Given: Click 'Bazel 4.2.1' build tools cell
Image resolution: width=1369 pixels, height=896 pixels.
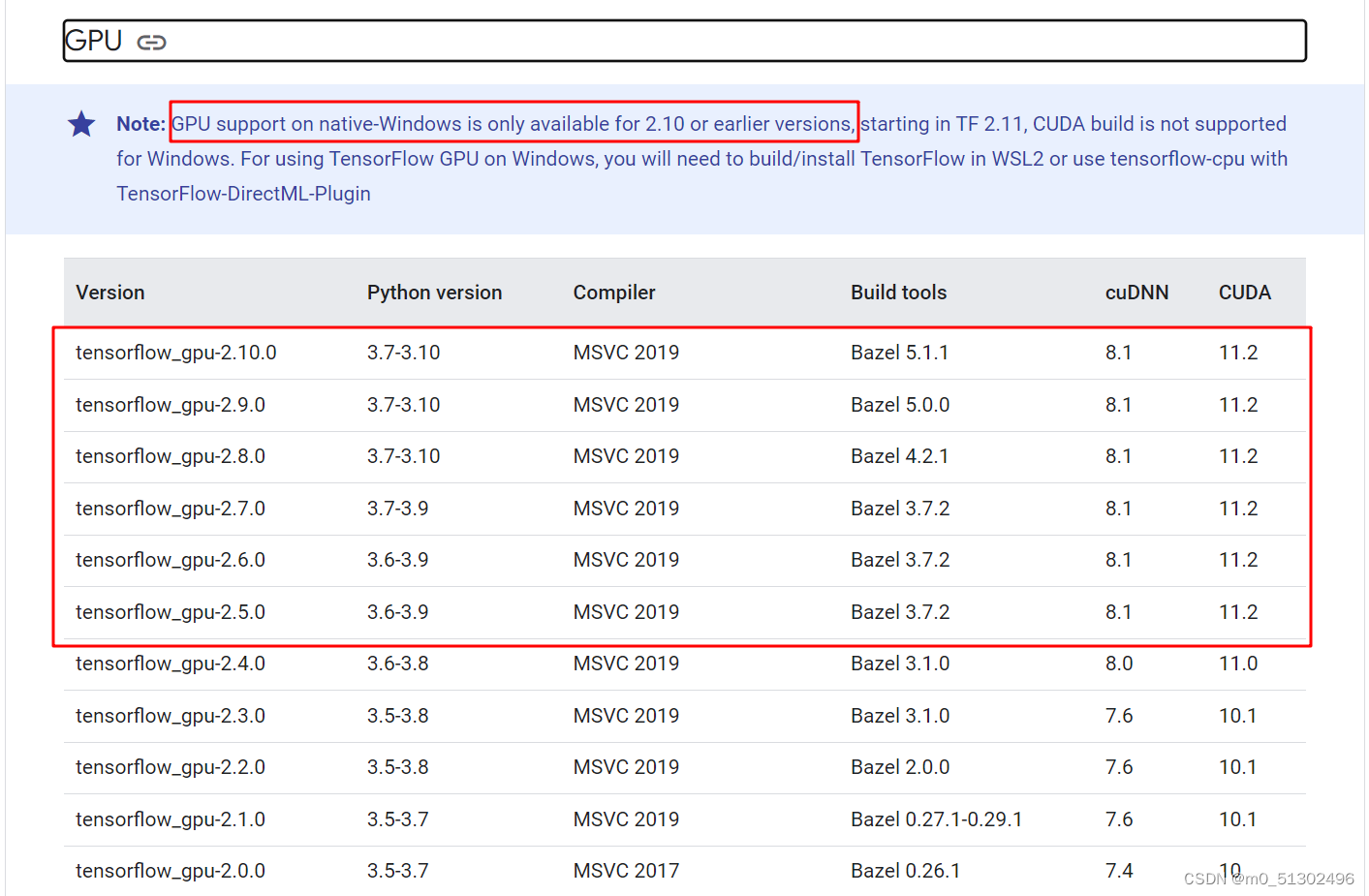Looking at the screenshot, I should (900, 456).
